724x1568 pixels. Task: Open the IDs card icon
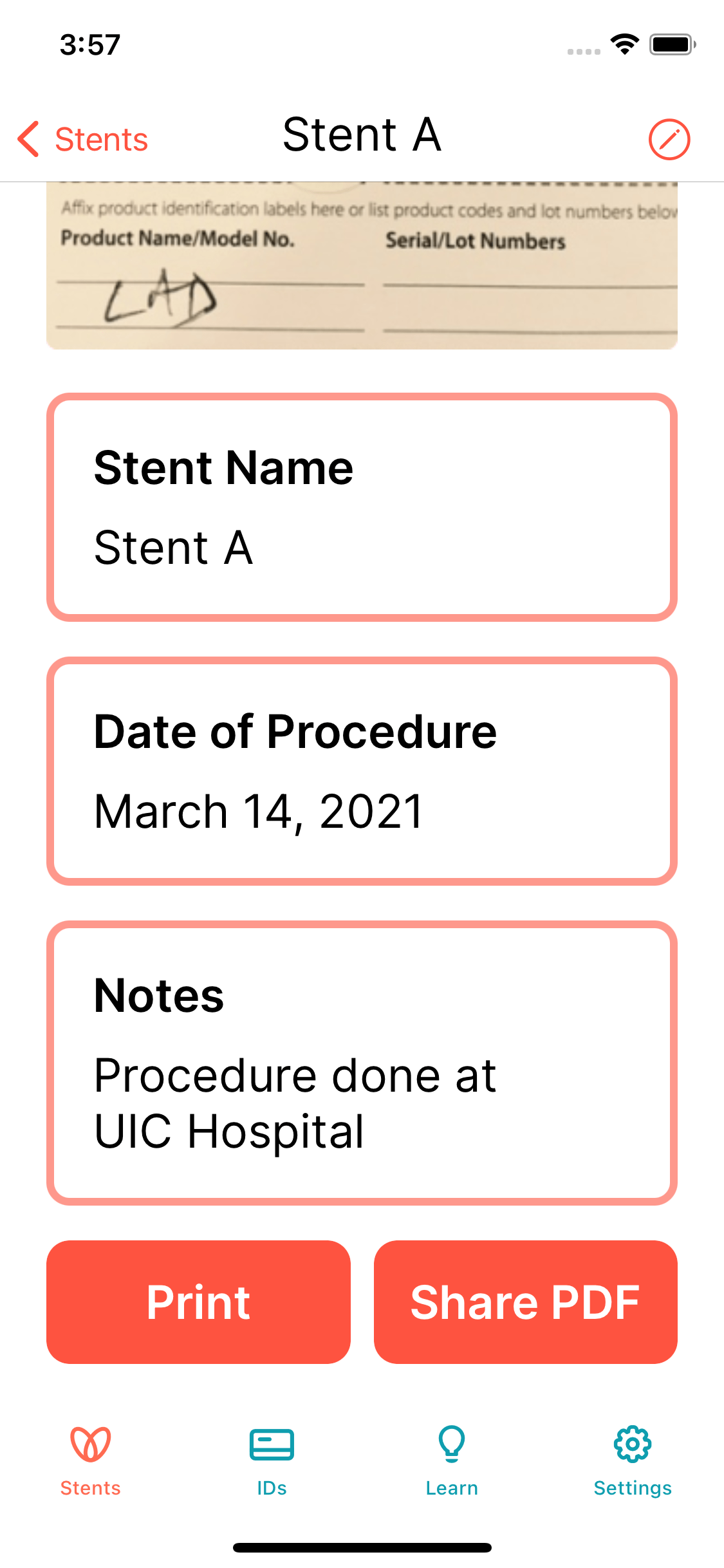point(272,1444)
